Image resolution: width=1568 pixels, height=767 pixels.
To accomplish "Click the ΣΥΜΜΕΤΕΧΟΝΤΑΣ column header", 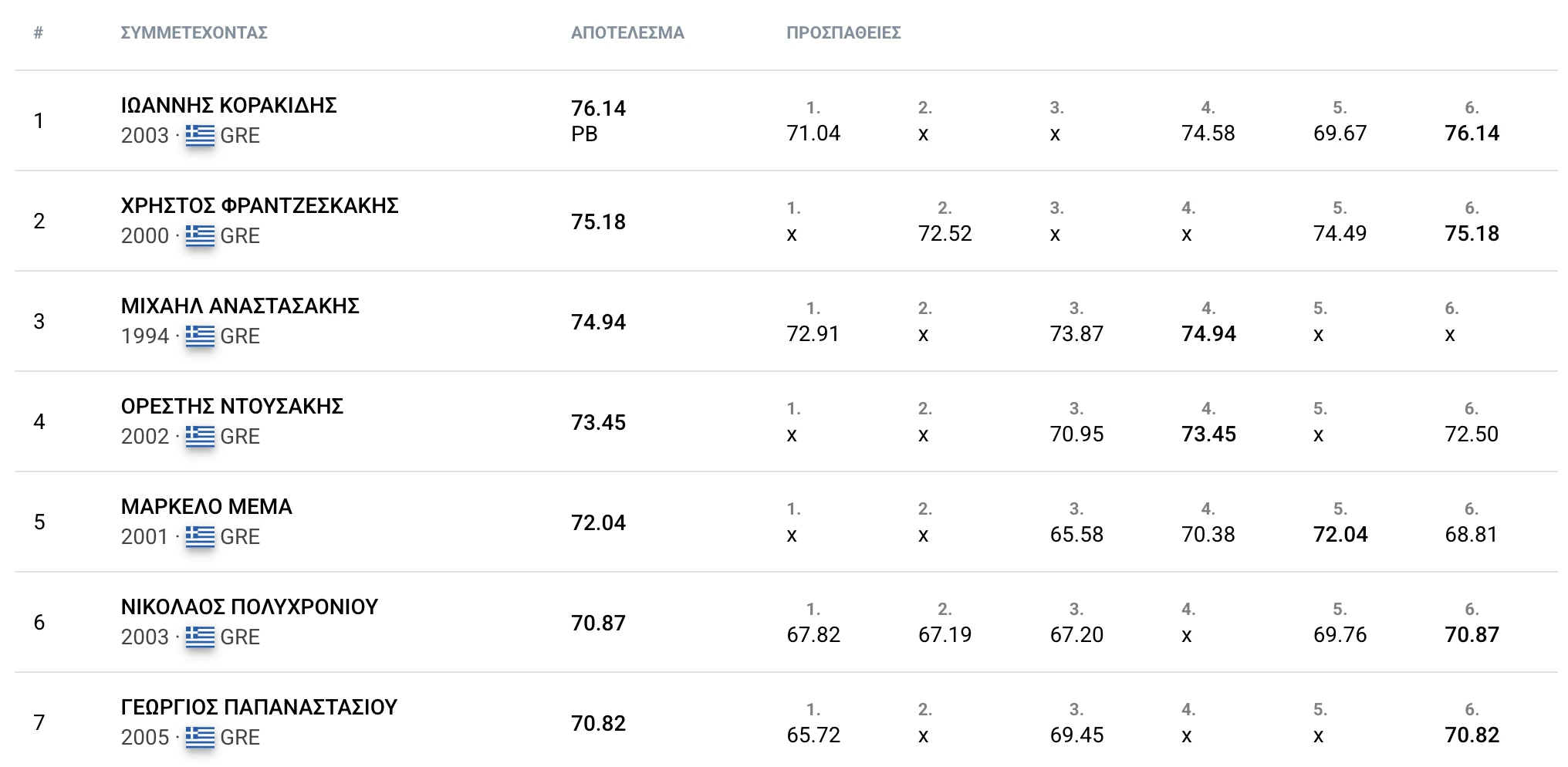I will (x=194, y=33).
